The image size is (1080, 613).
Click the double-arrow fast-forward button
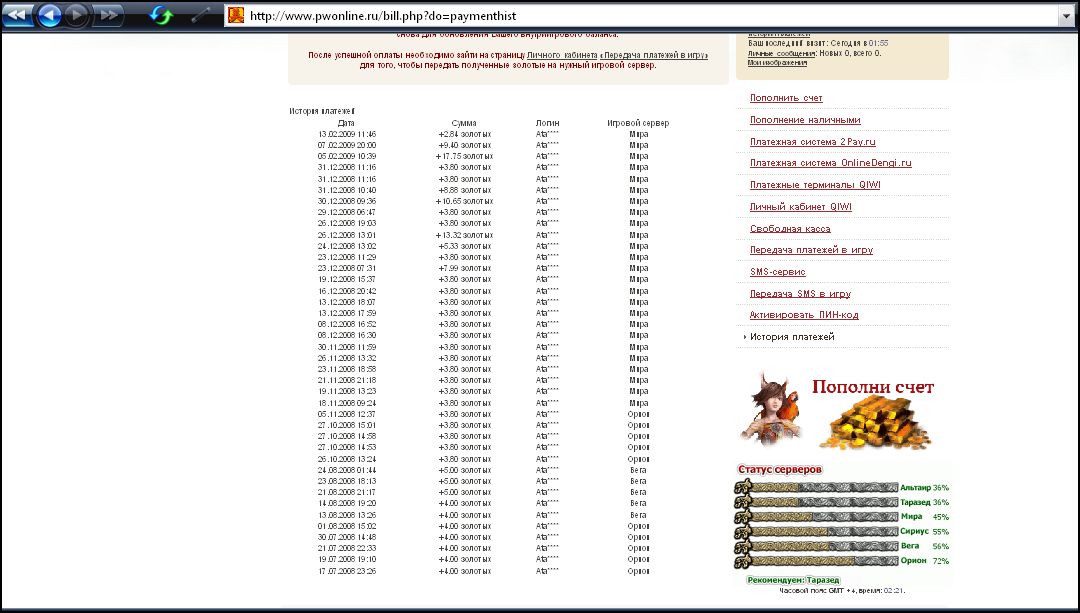(x=107, y=14)
